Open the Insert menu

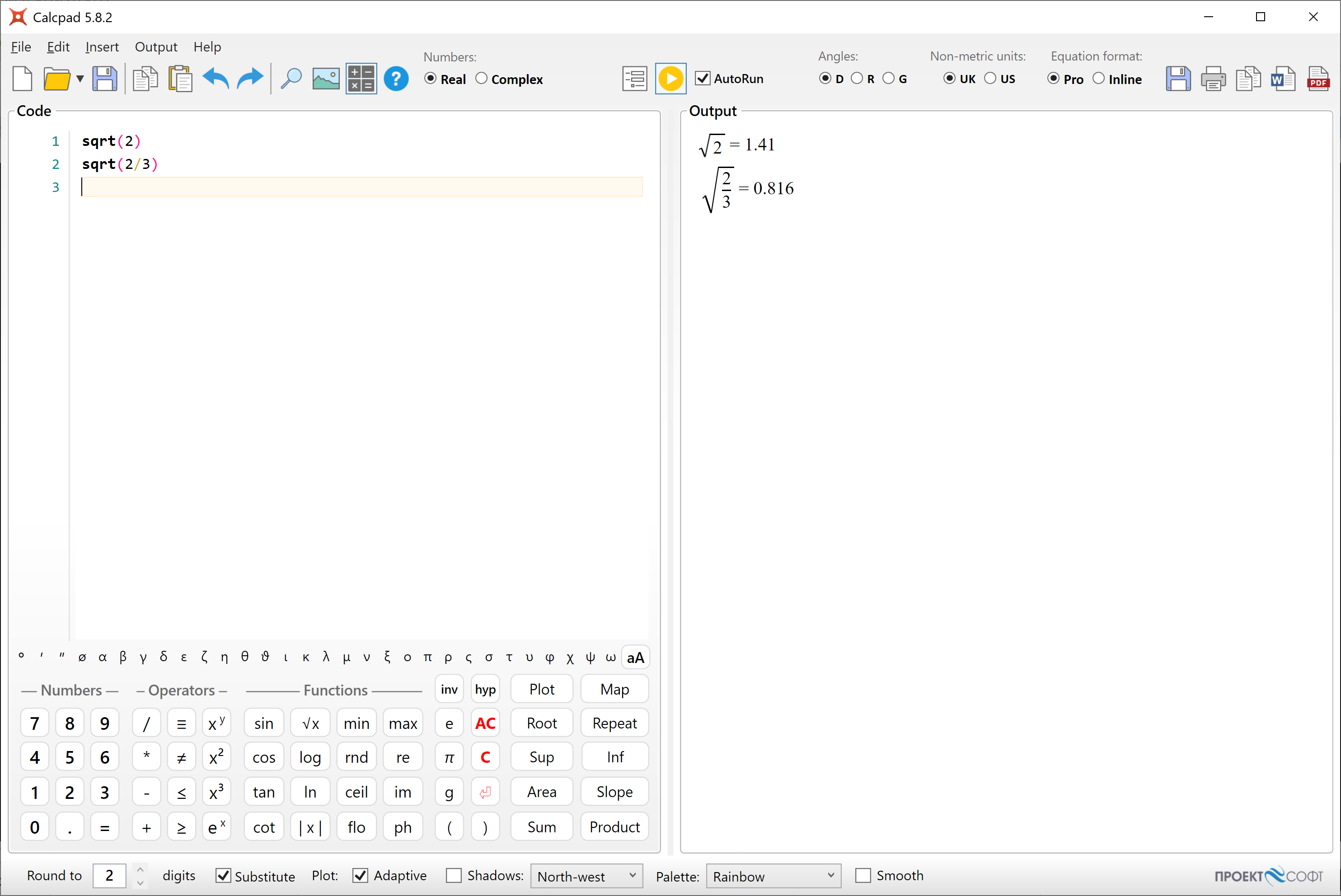102,47
